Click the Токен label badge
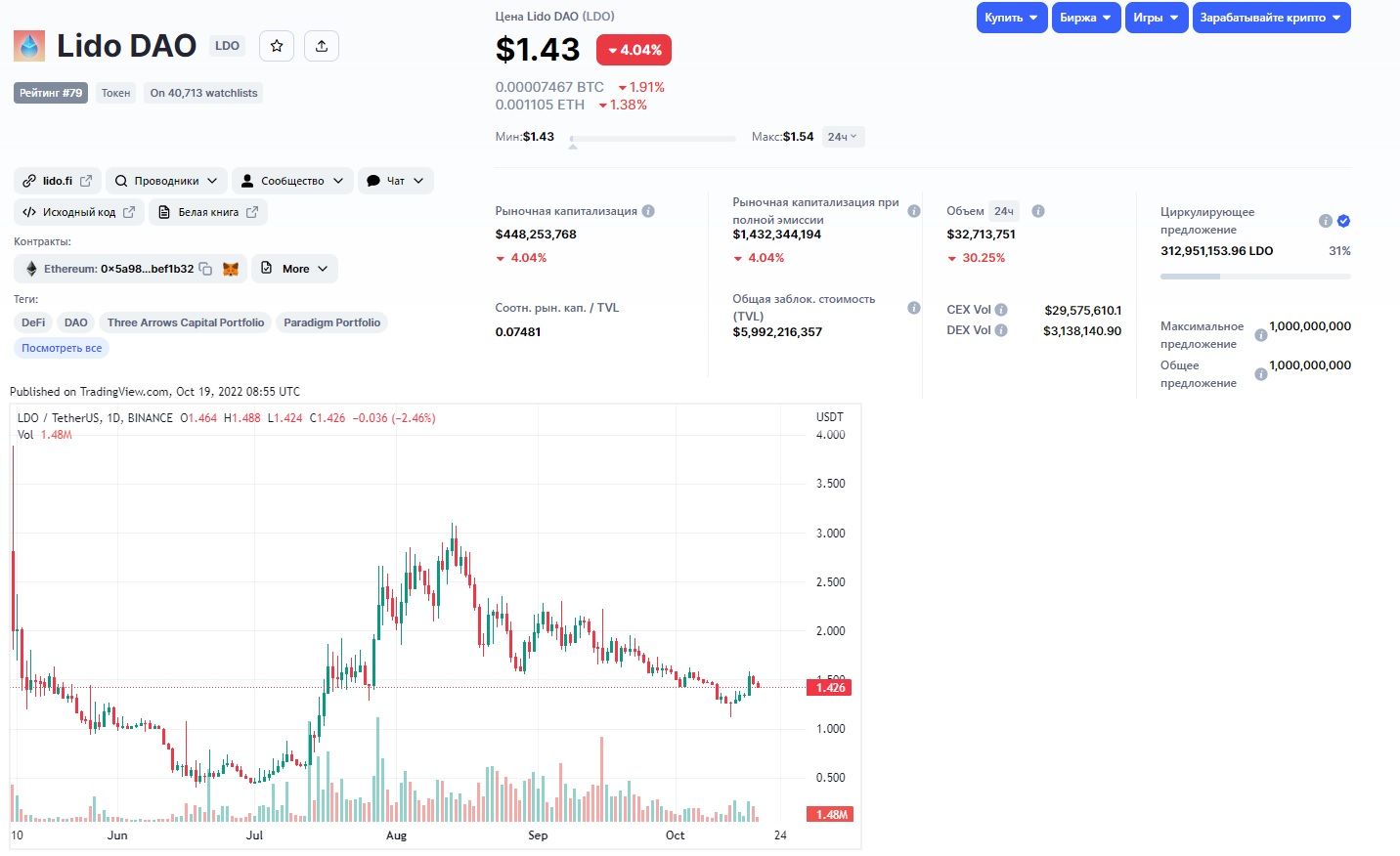 pyautogui.click(x=115, y=93)
